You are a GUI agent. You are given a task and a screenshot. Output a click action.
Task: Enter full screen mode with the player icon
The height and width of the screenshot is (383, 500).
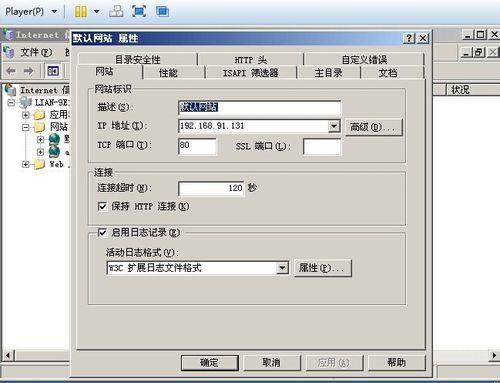coord(139,11)
